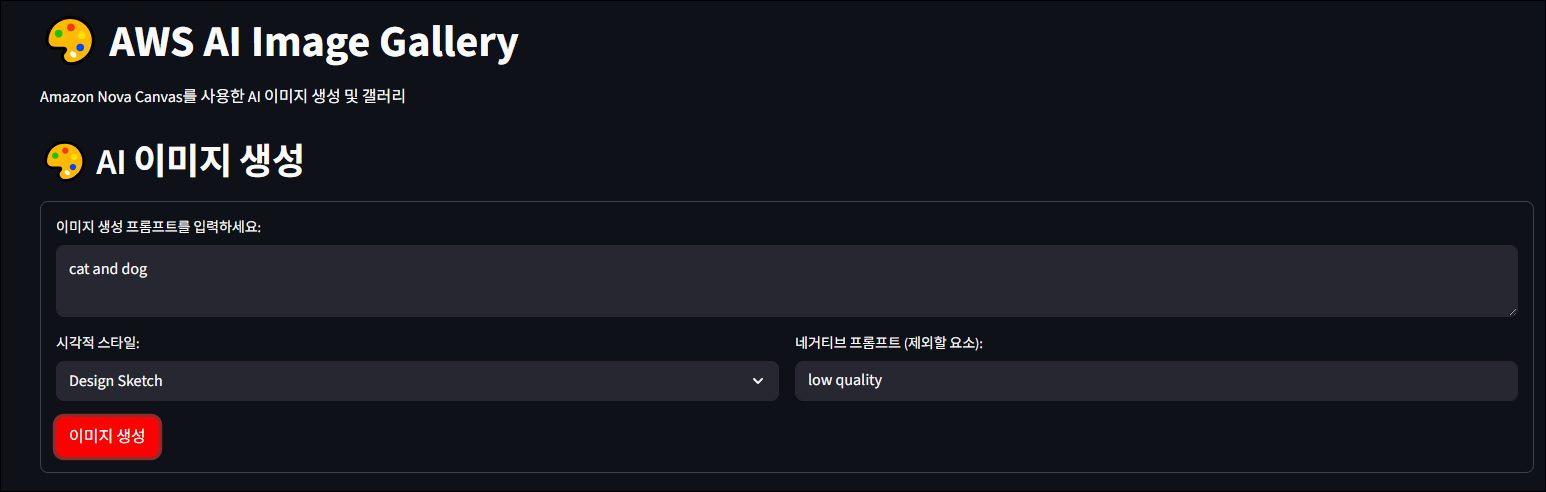
Task: Click the 시각적 스타일 label
Action: [x=98, y=343]
